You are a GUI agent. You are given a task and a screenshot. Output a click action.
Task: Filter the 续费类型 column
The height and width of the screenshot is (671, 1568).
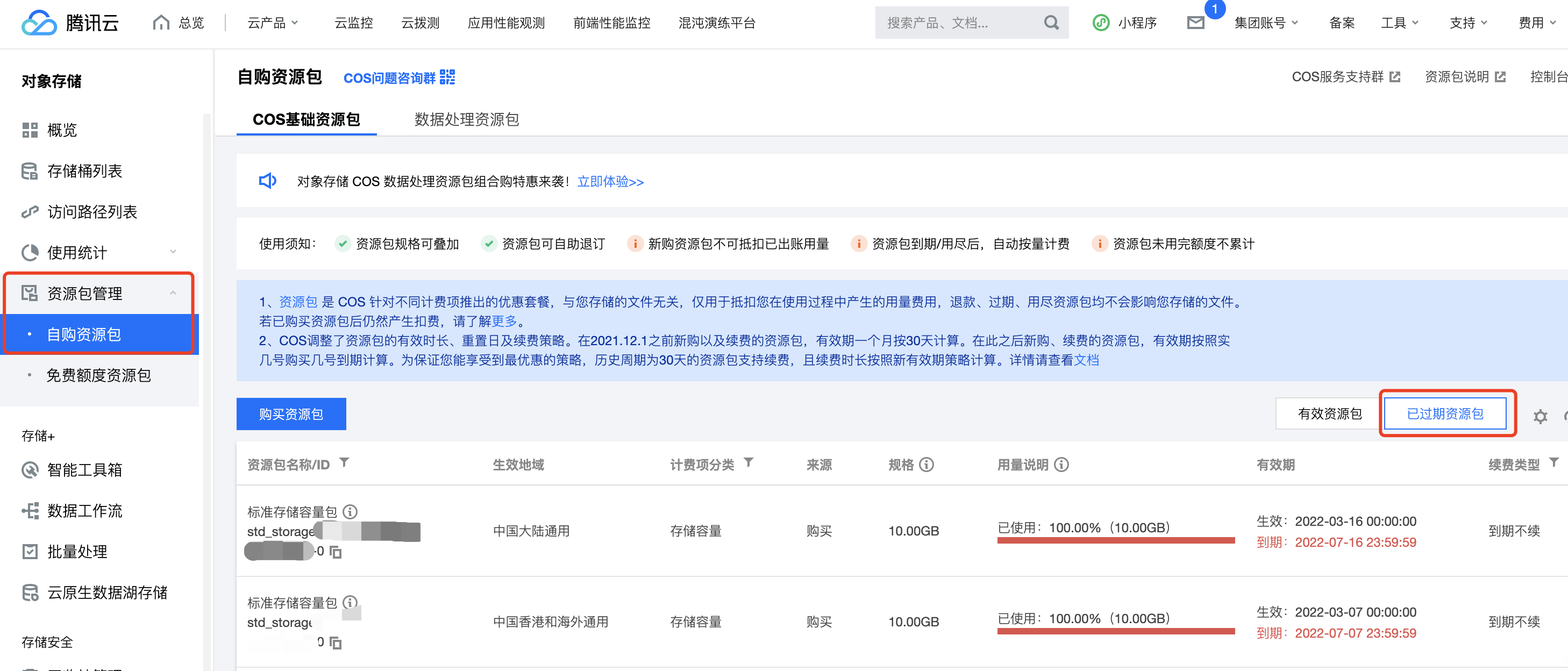click(1554, 463)
